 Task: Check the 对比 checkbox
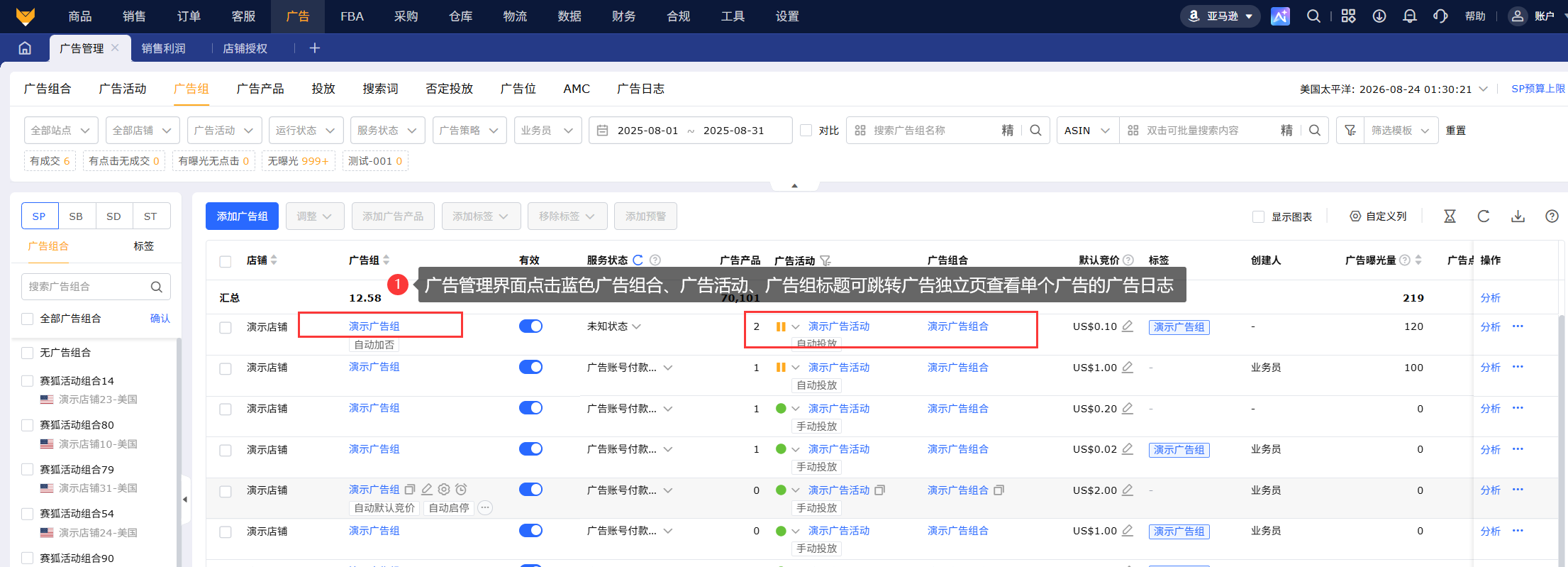click(x=806, y=131)
